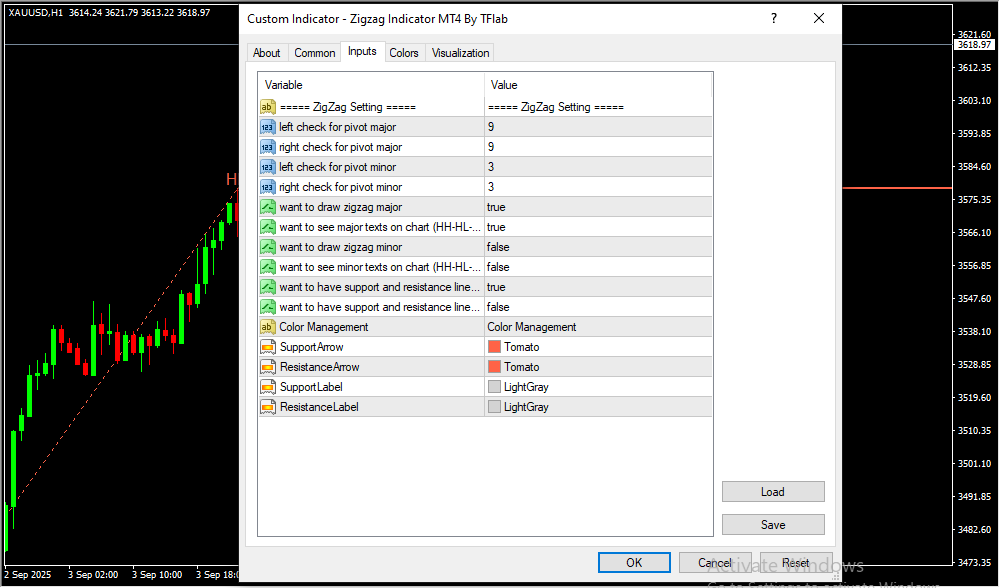Open the ResistanceArrow Tomato color dropdown

597,367
